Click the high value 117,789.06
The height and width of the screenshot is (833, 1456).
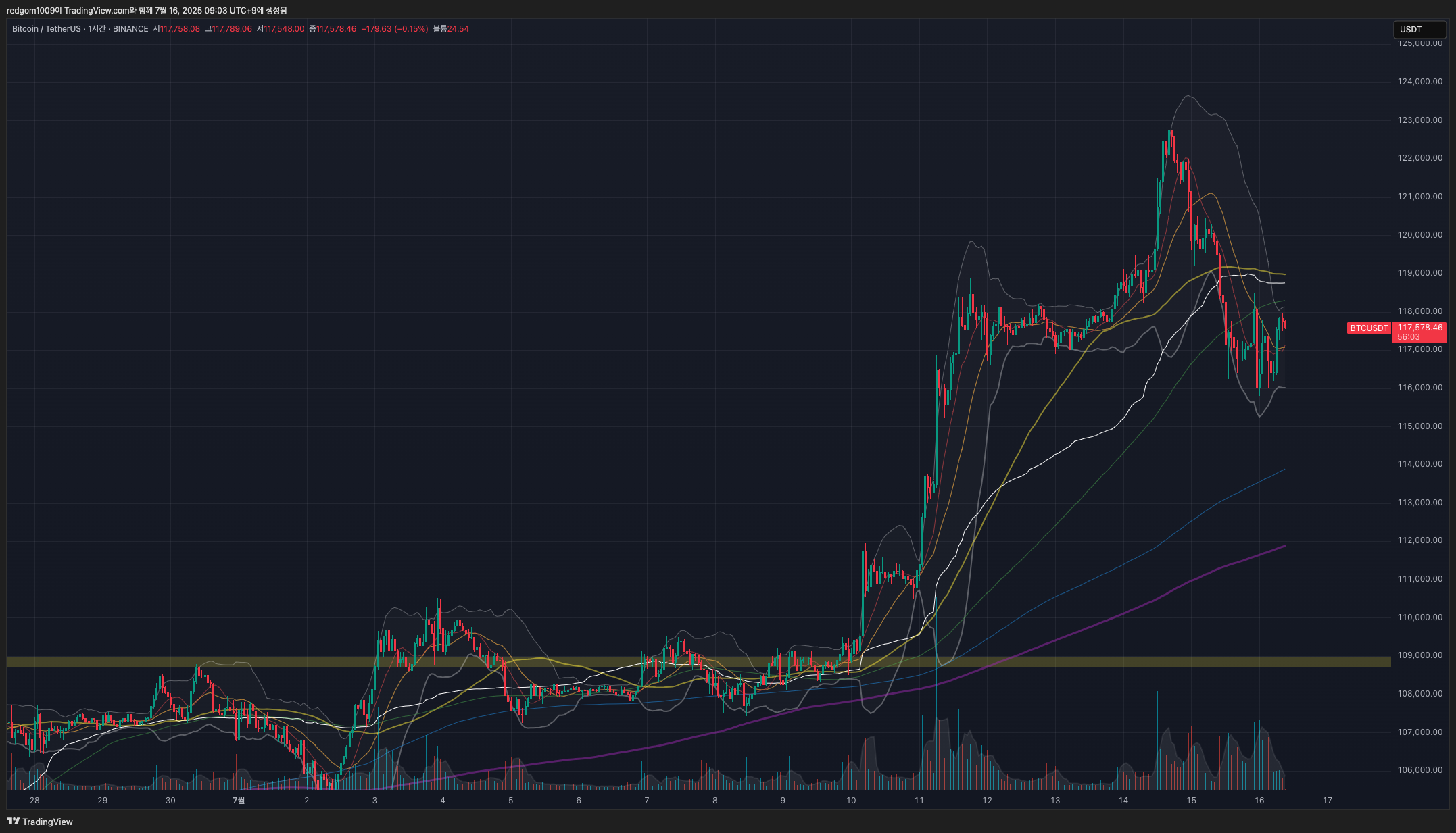coord(232,29)
